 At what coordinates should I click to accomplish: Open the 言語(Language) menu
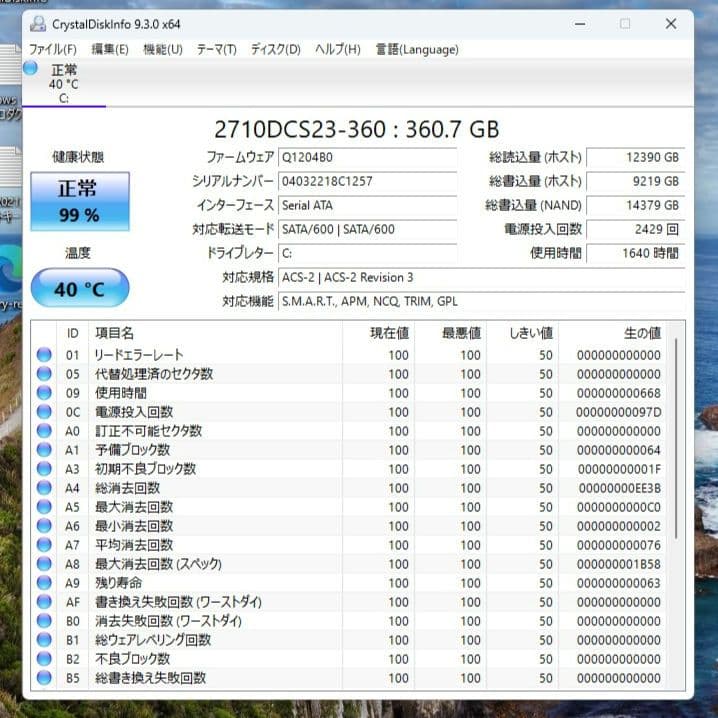pos(417,49)
